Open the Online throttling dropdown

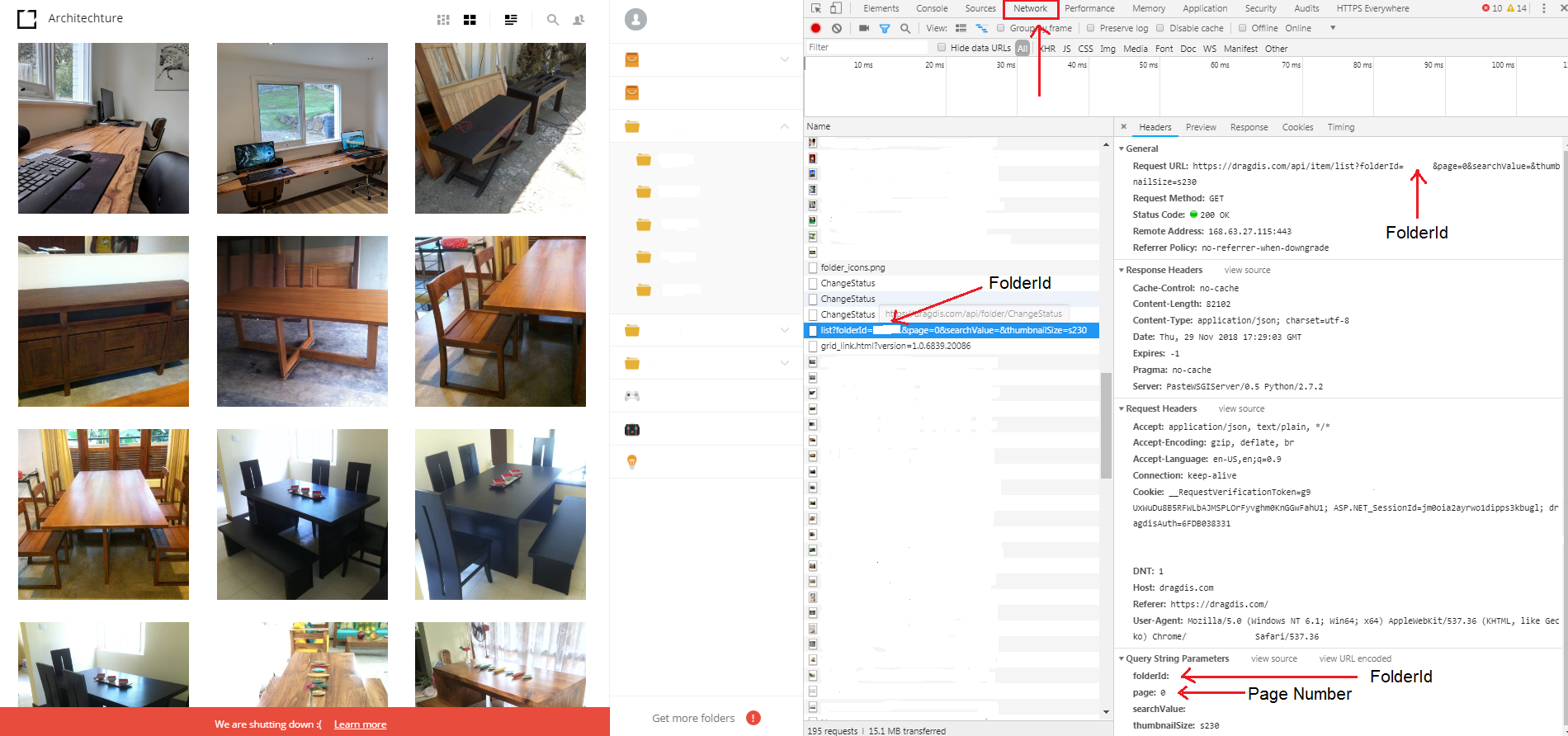point(1311,28)
